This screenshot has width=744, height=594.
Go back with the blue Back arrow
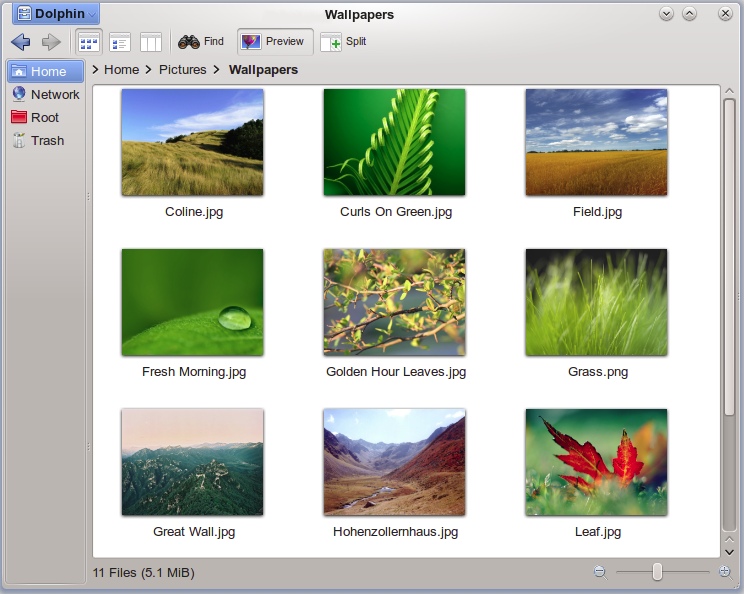pos(20,42)
